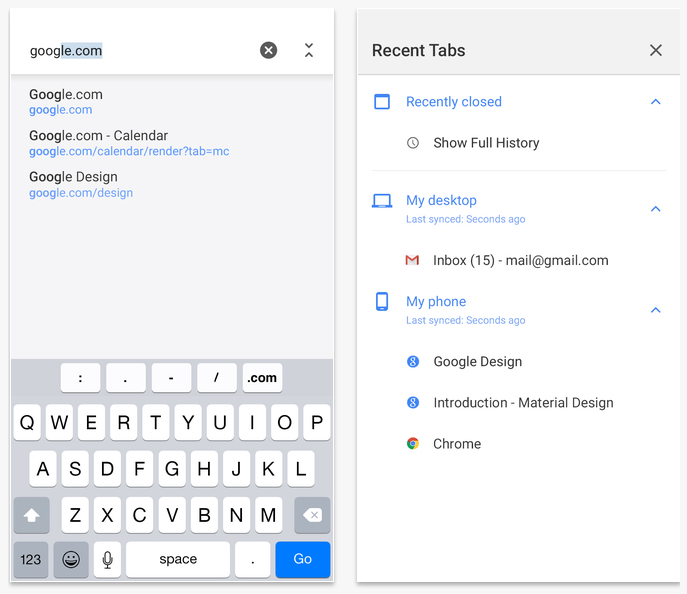Switch to the 123 numeric keyboard
687x594 pixels.
(31, 559)
